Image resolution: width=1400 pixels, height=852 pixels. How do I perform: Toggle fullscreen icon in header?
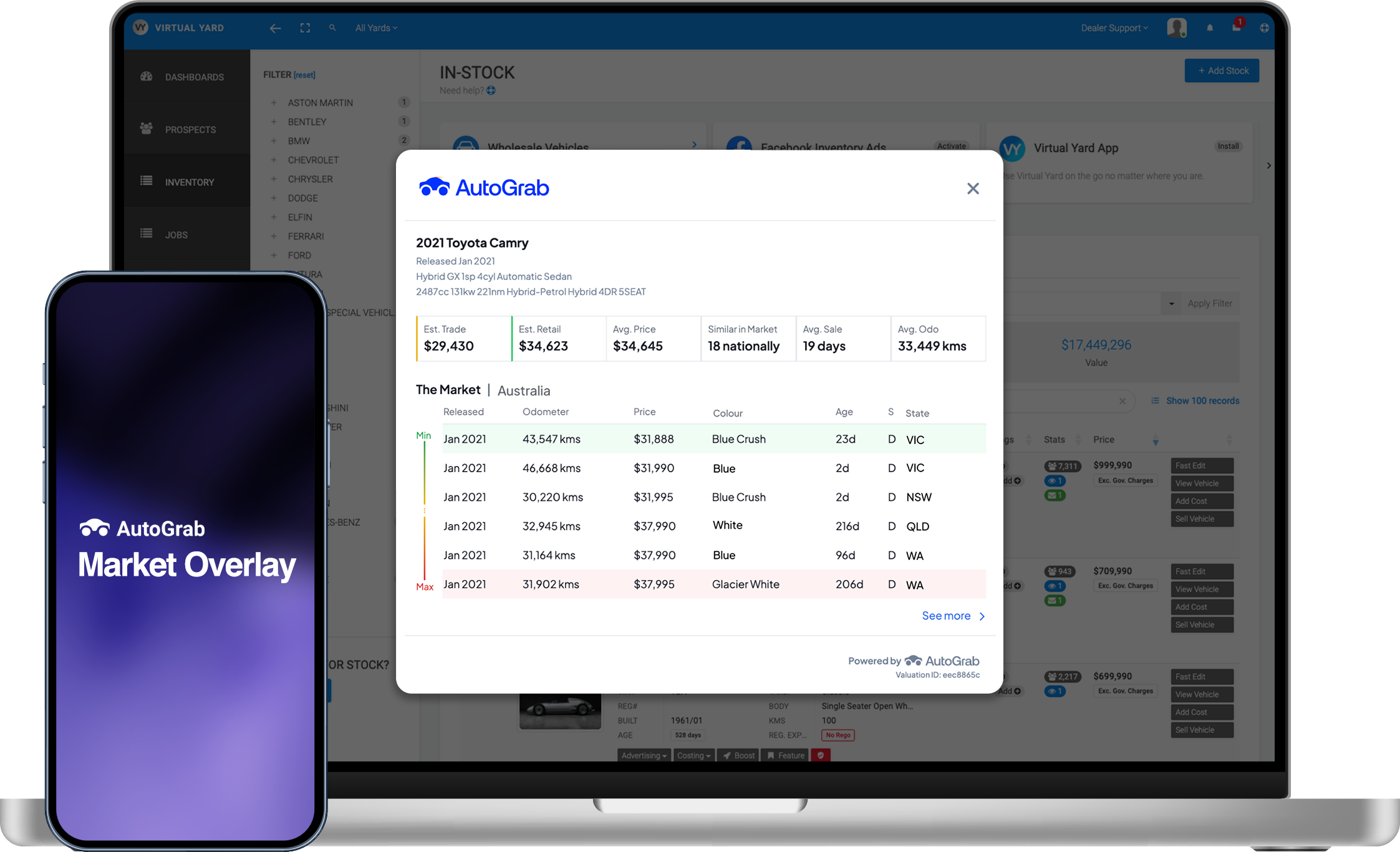click(305, 28)
